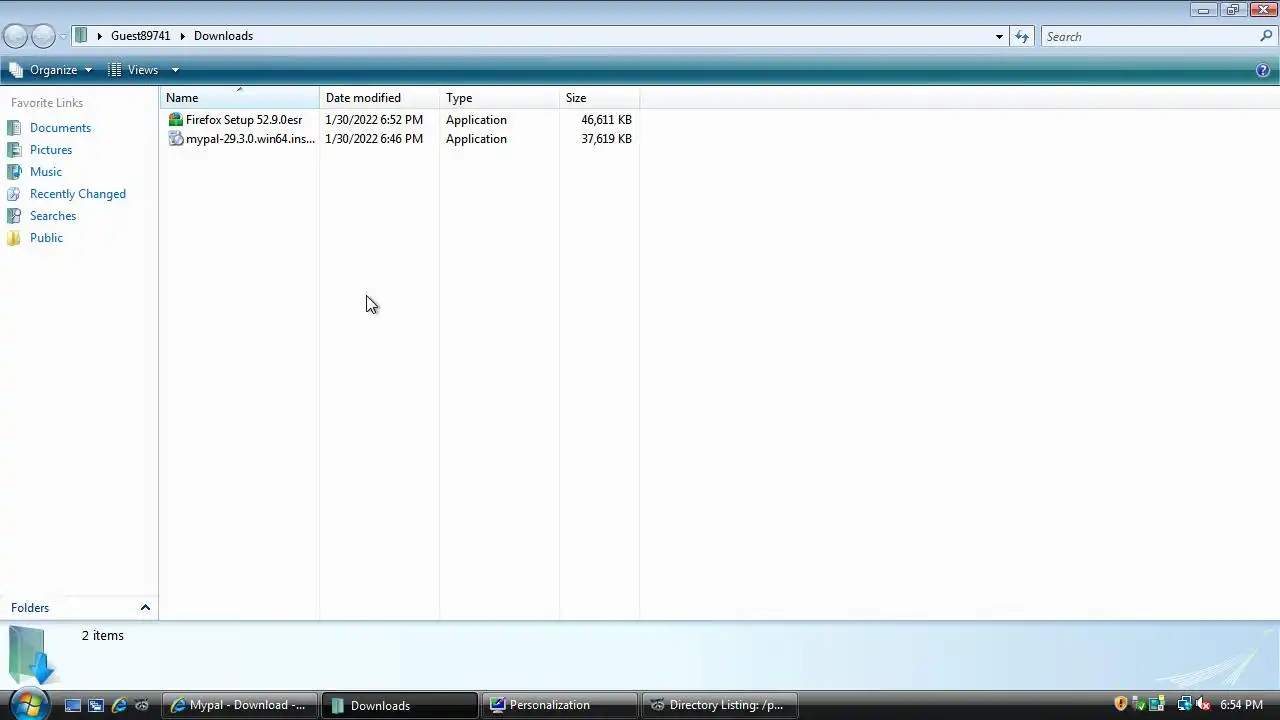Open Pictures in Favorite Links

51,150
